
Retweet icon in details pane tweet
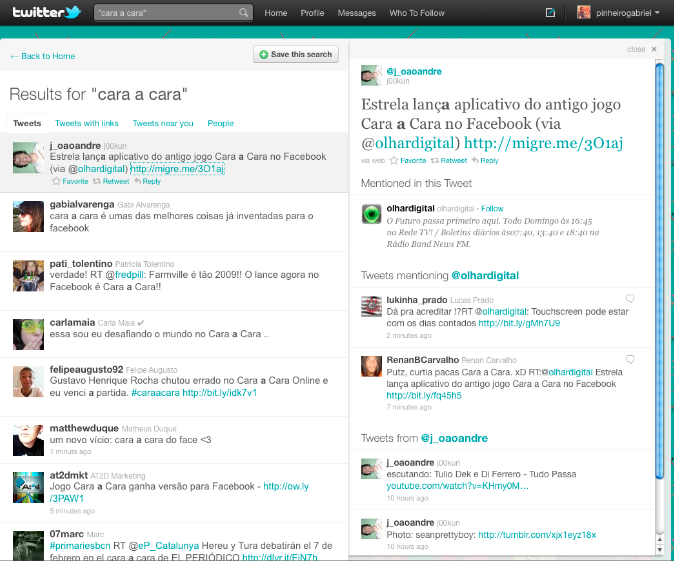tap(435, 160)
